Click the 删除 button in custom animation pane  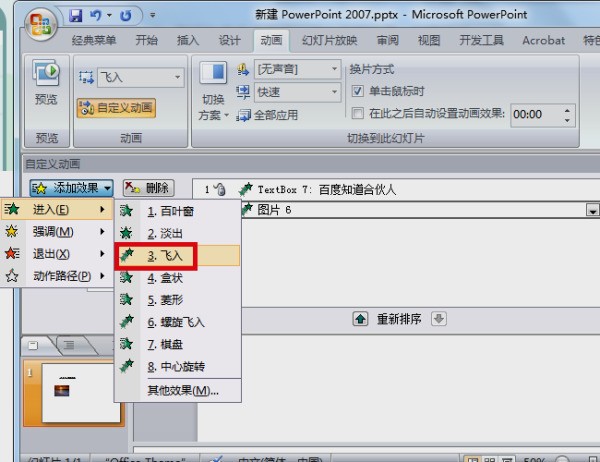click(x=148, y=188)
